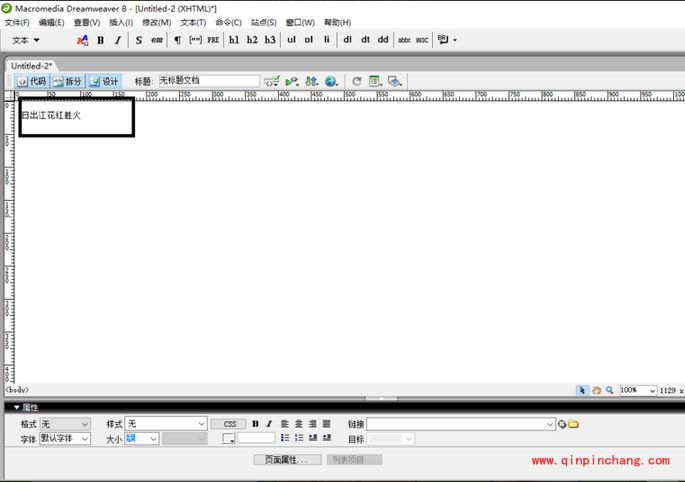
Task: Open the 插入(I) menu
Action: tap(120, 22)
